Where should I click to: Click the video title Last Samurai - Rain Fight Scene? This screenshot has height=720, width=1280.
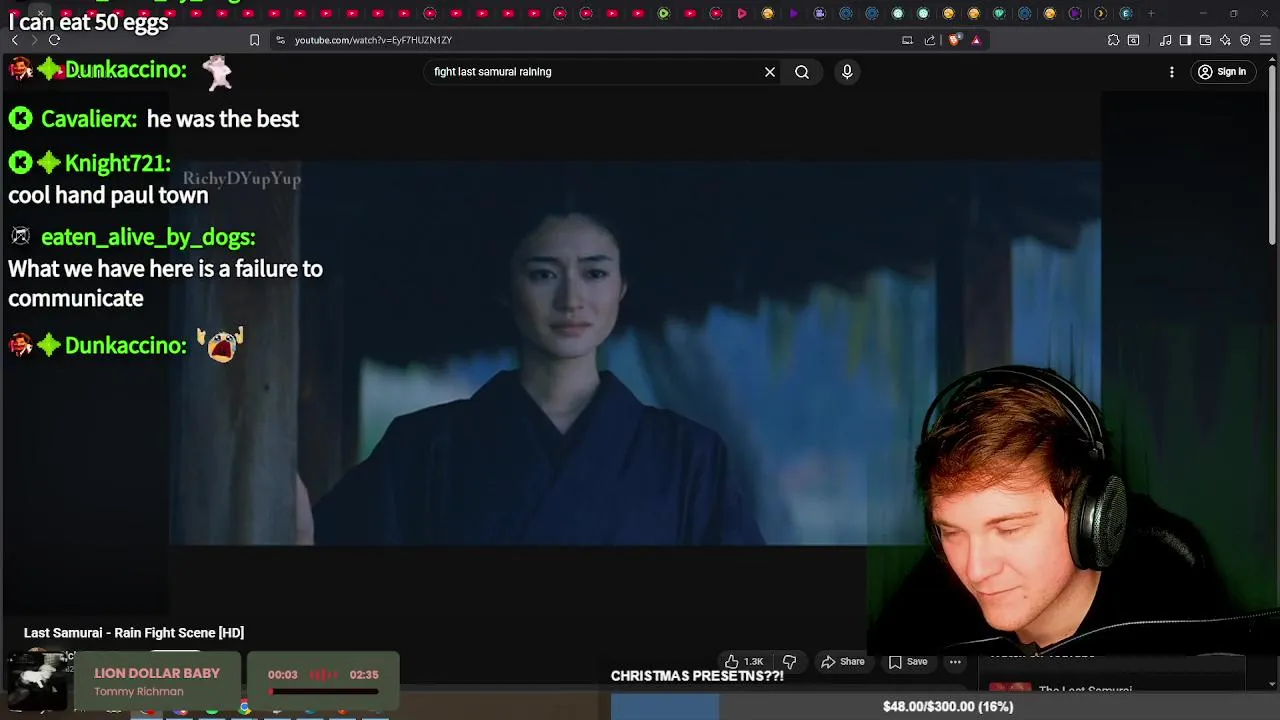pos(134,633)
